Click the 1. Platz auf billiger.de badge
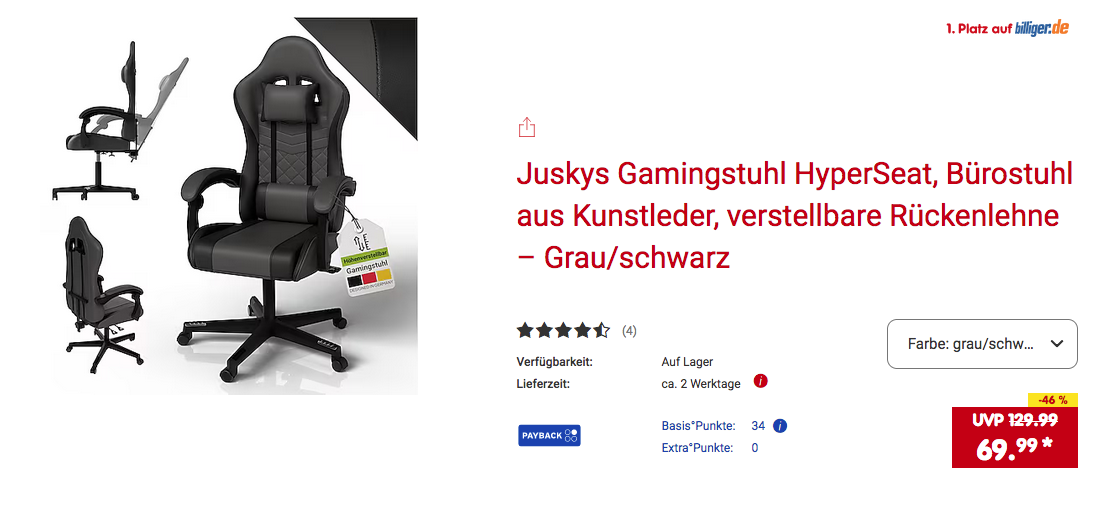 pyautogui.click(x=1007, y=29)
